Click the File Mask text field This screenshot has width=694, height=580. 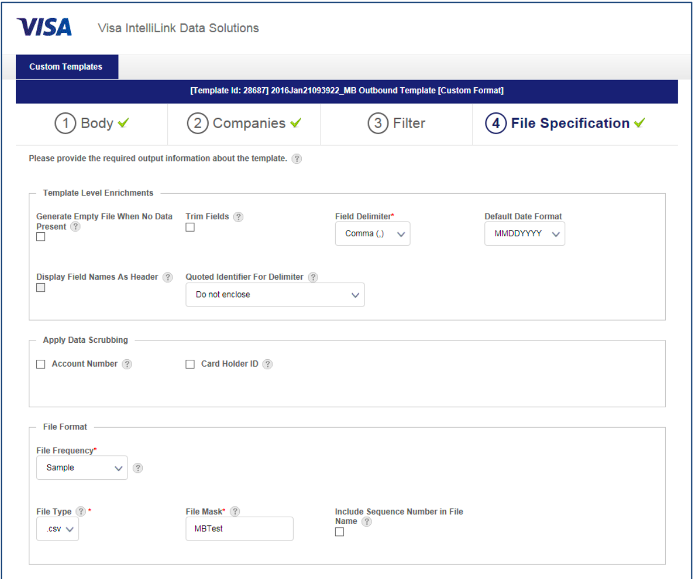[x=239, y=528]
